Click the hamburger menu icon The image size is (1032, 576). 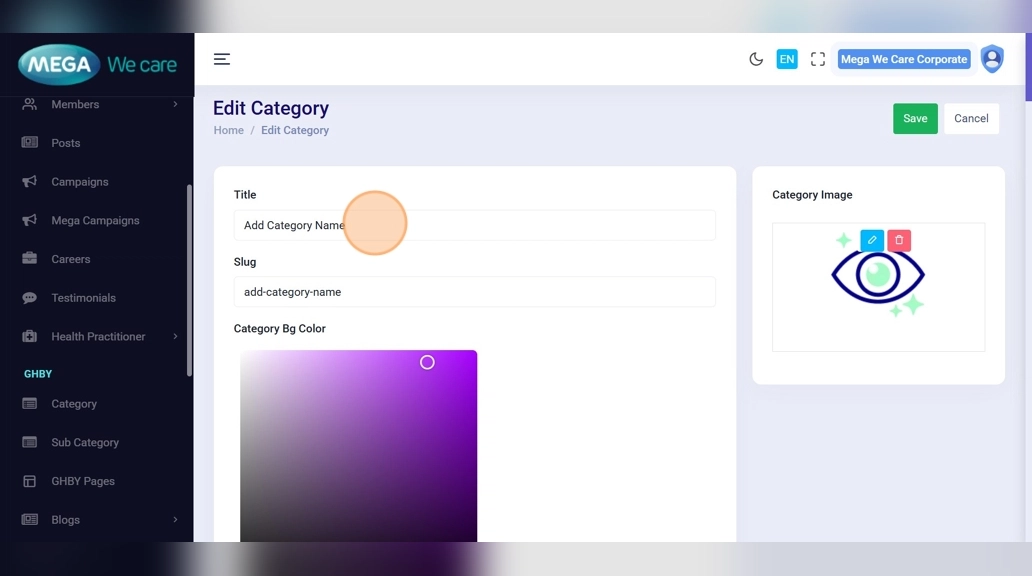tap(222, 59)
